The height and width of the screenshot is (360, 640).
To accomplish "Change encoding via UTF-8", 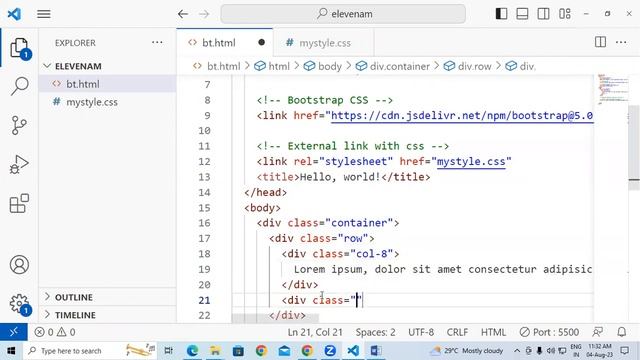I will (x=421, y=332).
